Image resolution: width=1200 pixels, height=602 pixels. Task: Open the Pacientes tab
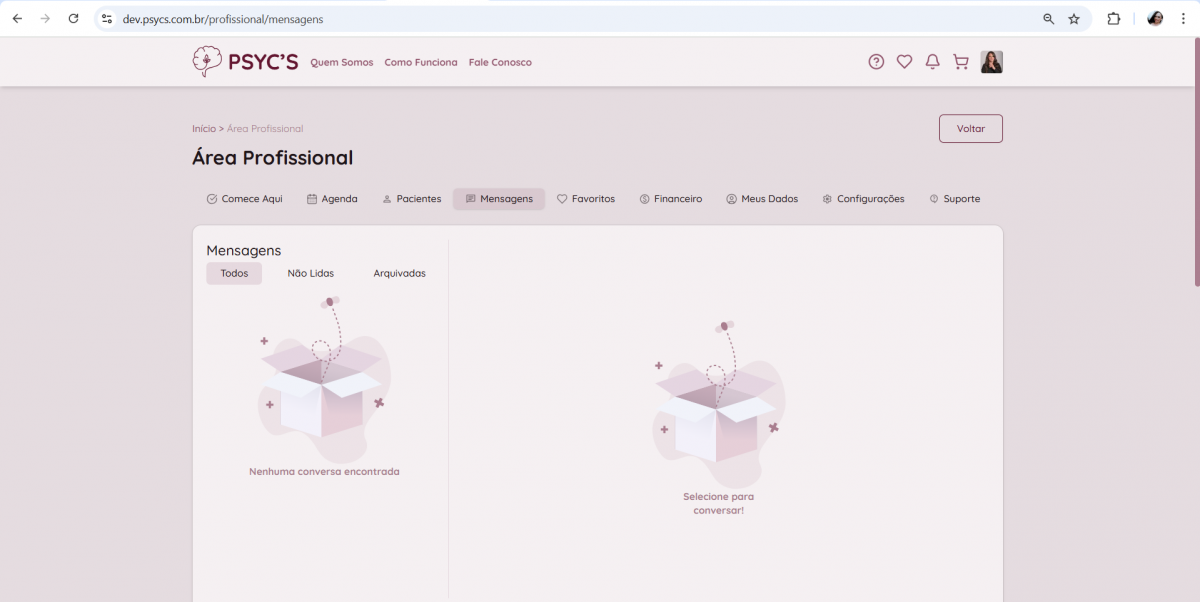[x=411, y=199]
